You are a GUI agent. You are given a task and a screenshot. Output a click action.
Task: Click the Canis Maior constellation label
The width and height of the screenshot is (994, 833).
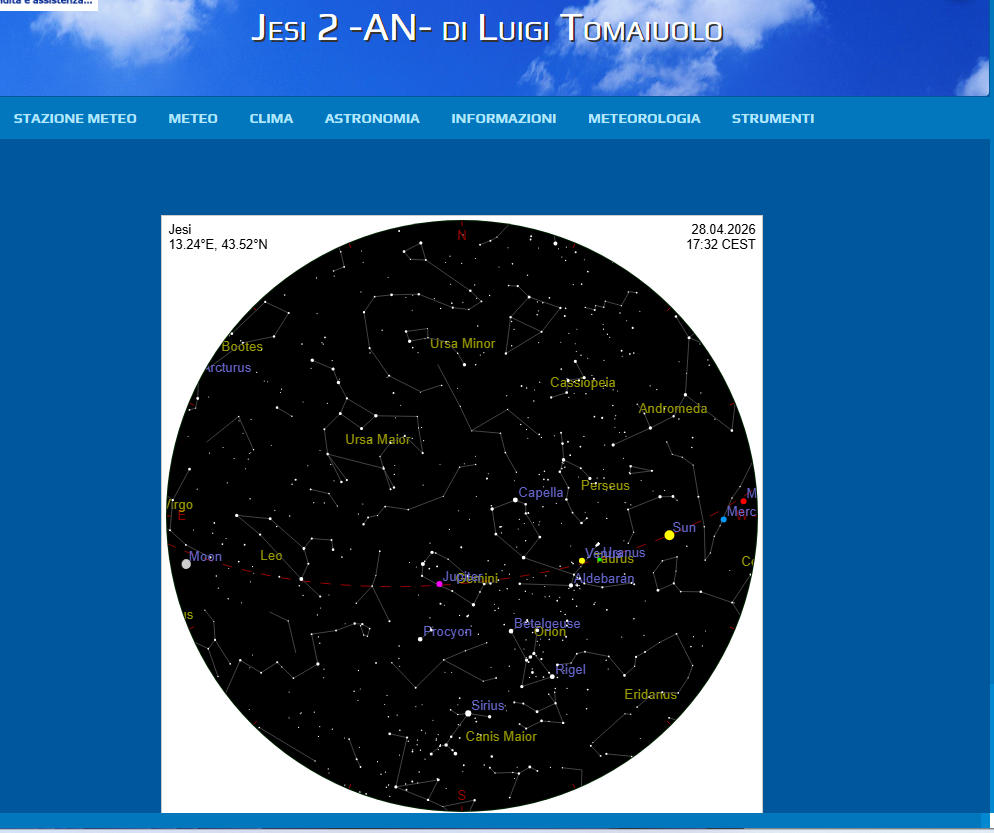tap(501, 736)
